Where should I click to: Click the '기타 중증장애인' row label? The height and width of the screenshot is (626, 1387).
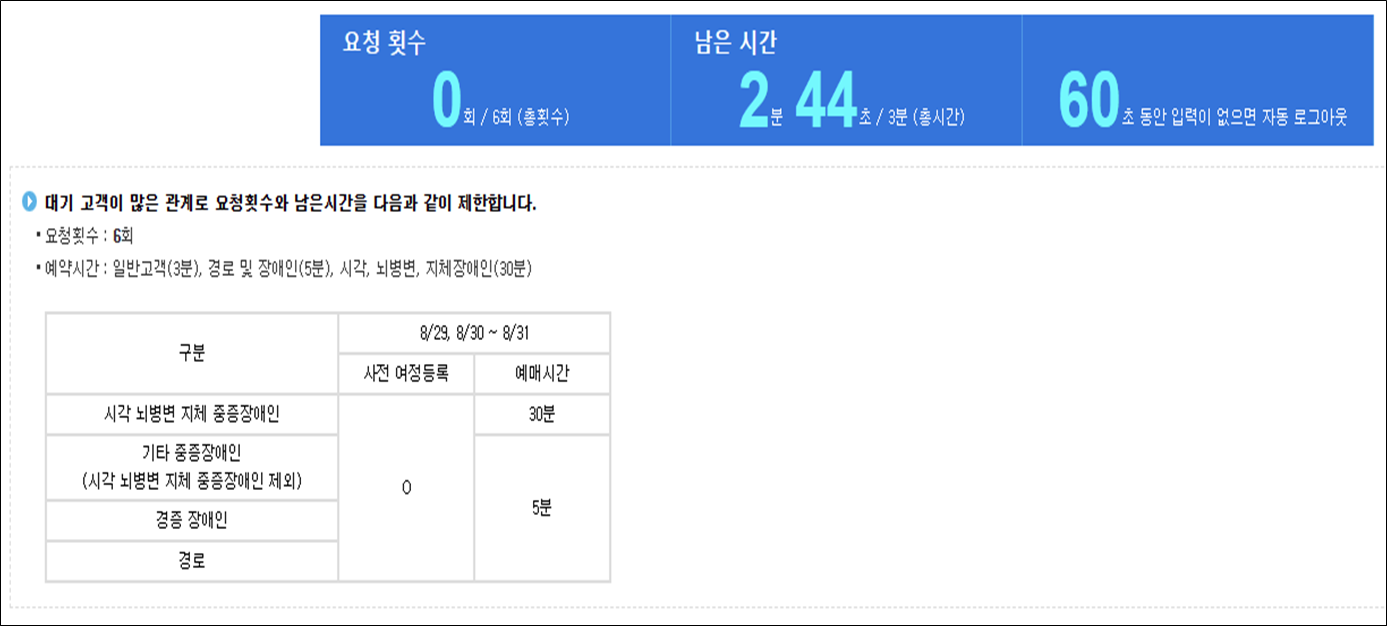coord(192,468)
